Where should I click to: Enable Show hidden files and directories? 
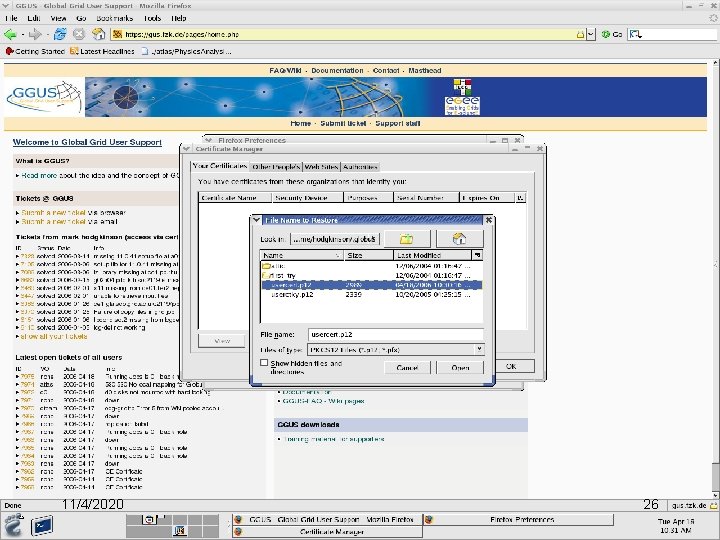[264, 363]
